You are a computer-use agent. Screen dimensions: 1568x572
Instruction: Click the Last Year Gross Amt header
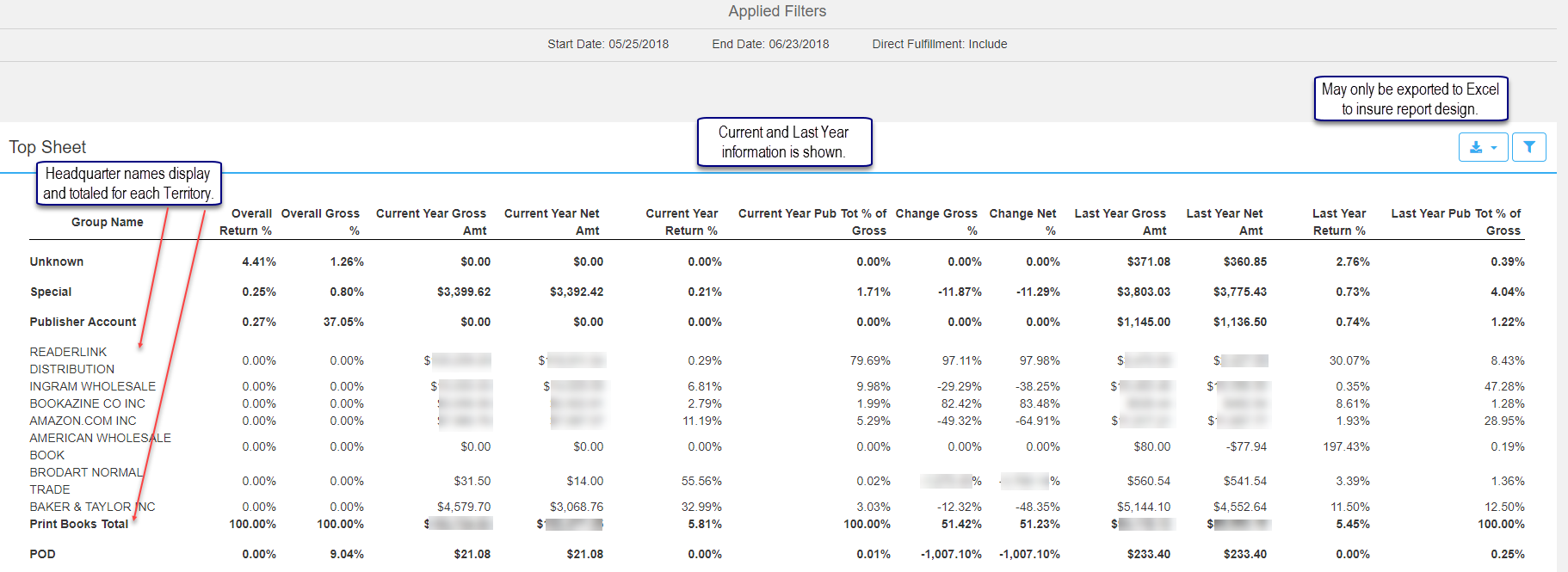click(x=1120, y=222)
